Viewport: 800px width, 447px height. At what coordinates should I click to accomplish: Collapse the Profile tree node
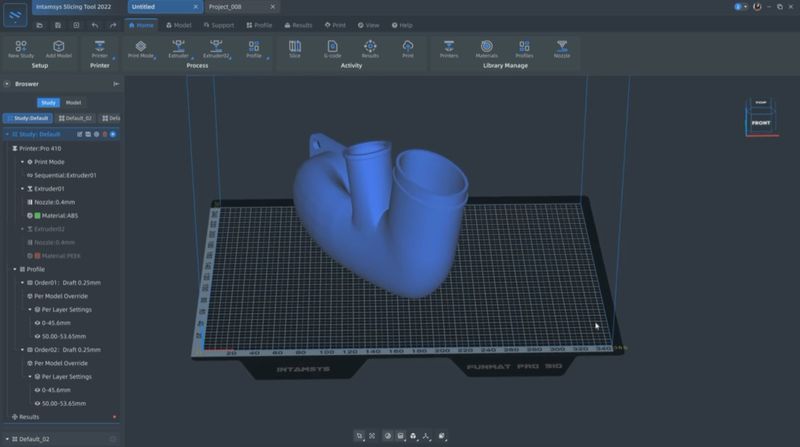(15, 269)
